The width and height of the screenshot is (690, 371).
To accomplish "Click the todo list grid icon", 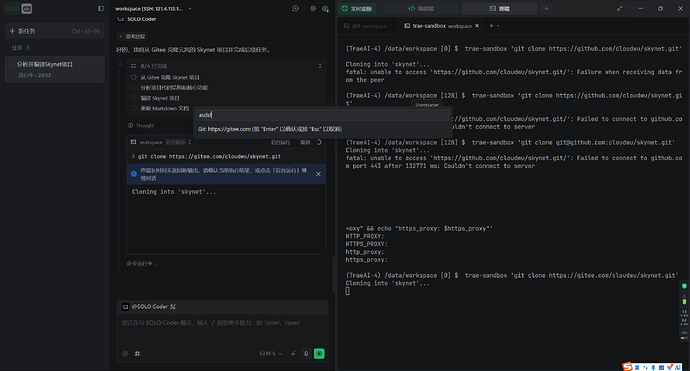I will 133,66.
